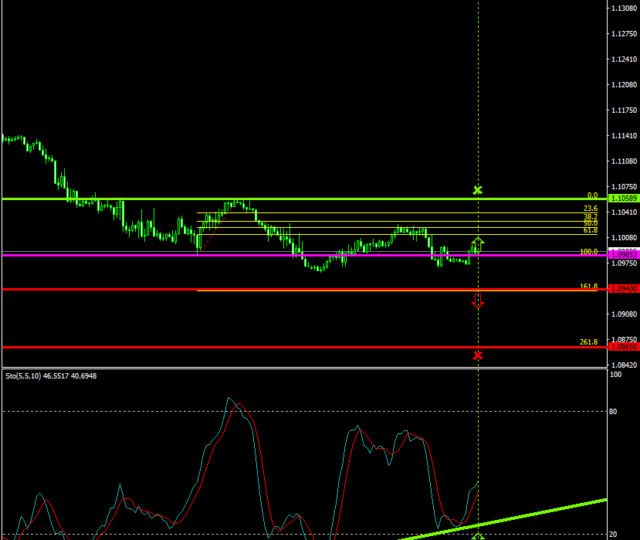
Task: Click the green X marker above the chart
Action: pos(478,189)
